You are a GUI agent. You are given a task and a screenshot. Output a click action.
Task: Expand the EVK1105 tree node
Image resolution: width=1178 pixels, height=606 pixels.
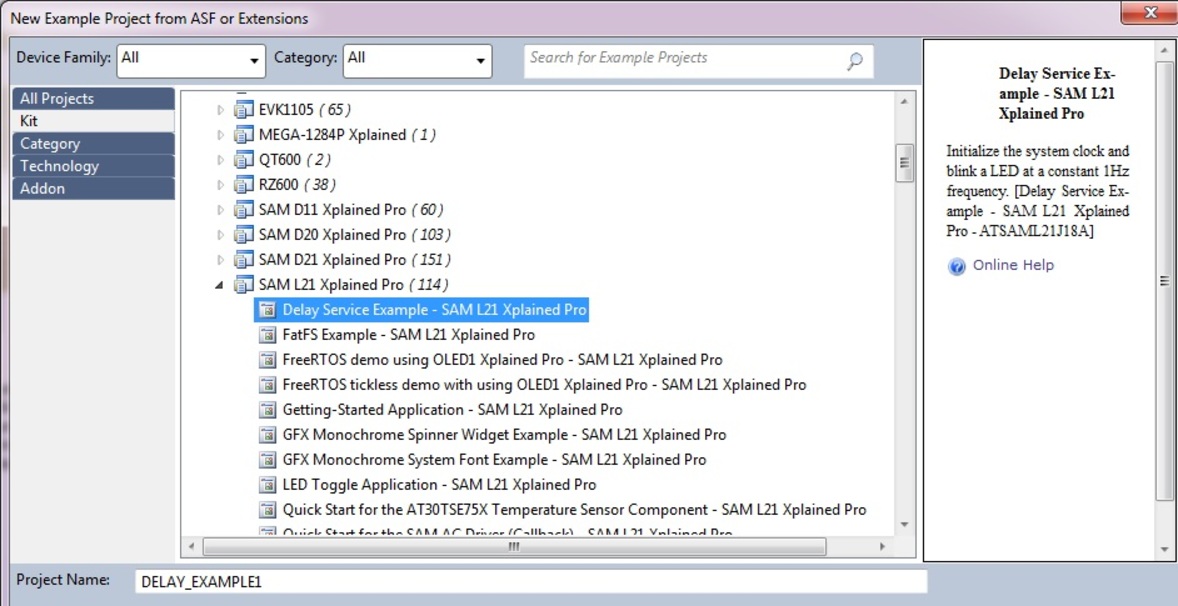[x=220, y=109]
